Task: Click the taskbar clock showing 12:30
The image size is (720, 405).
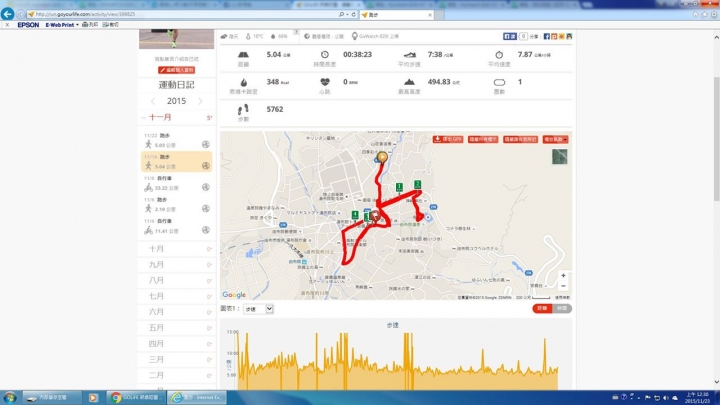Action: click(x=697, y=398)
